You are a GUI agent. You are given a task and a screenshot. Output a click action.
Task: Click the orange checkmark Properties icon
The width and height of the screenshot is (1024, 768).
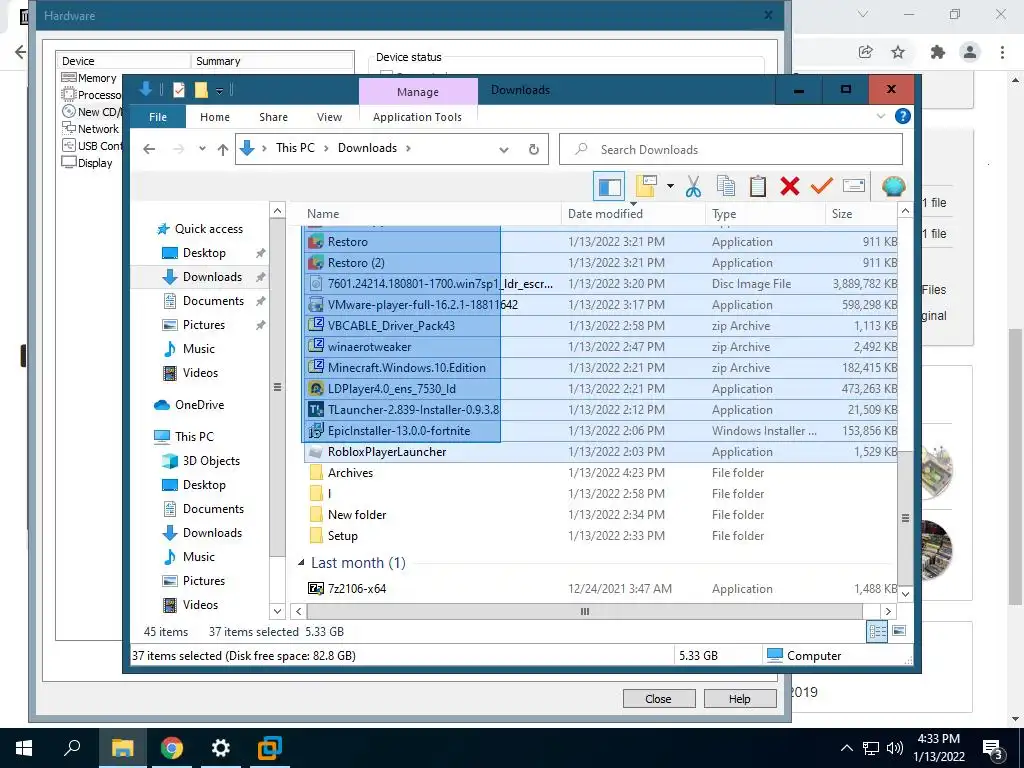coord(822,187)
